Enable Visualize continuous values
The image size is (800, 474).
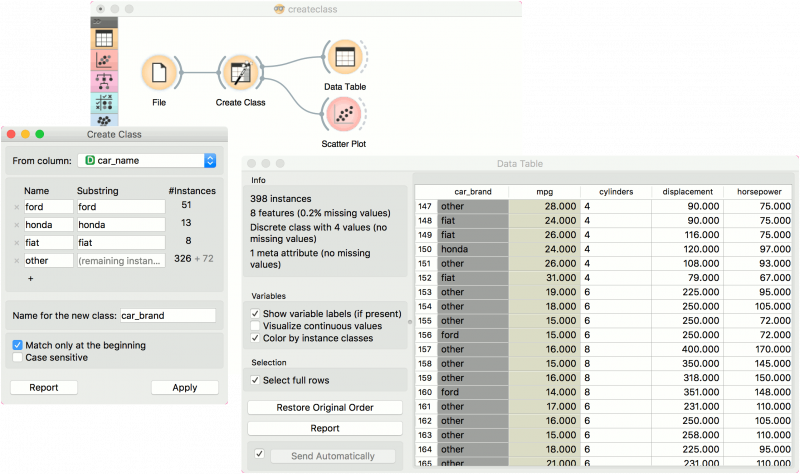click(x=256, y=326)
